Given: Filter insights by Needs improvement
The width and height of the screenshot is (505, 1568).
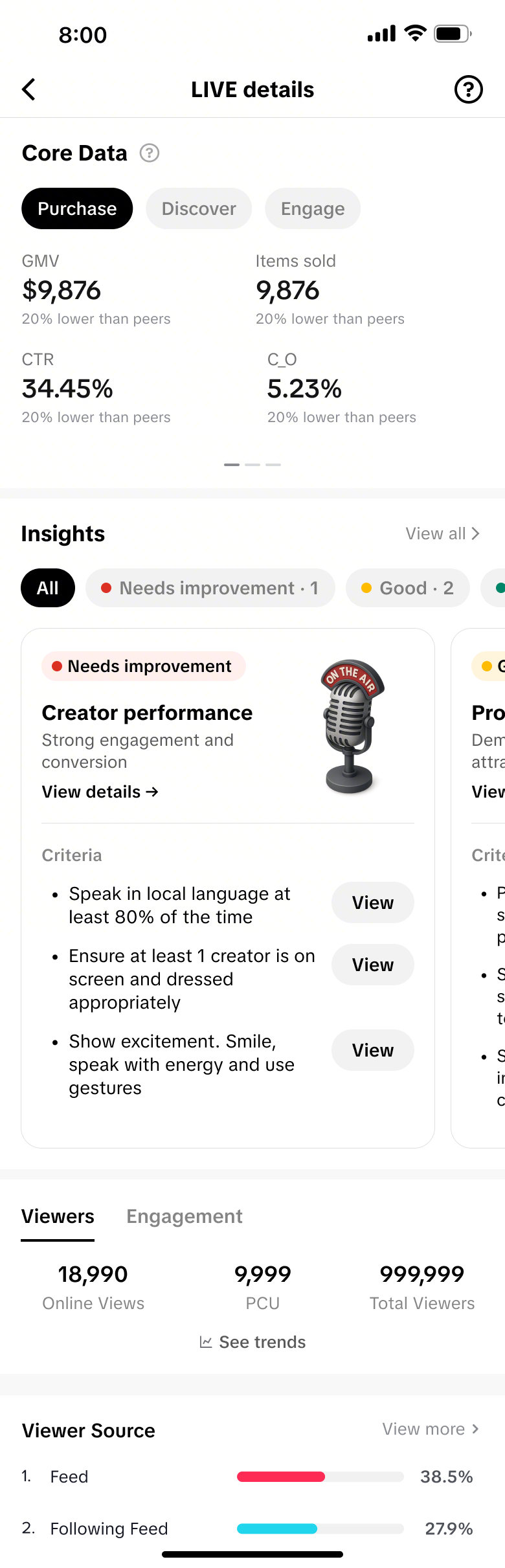Looking at the screenshot, I should point(210,588).
